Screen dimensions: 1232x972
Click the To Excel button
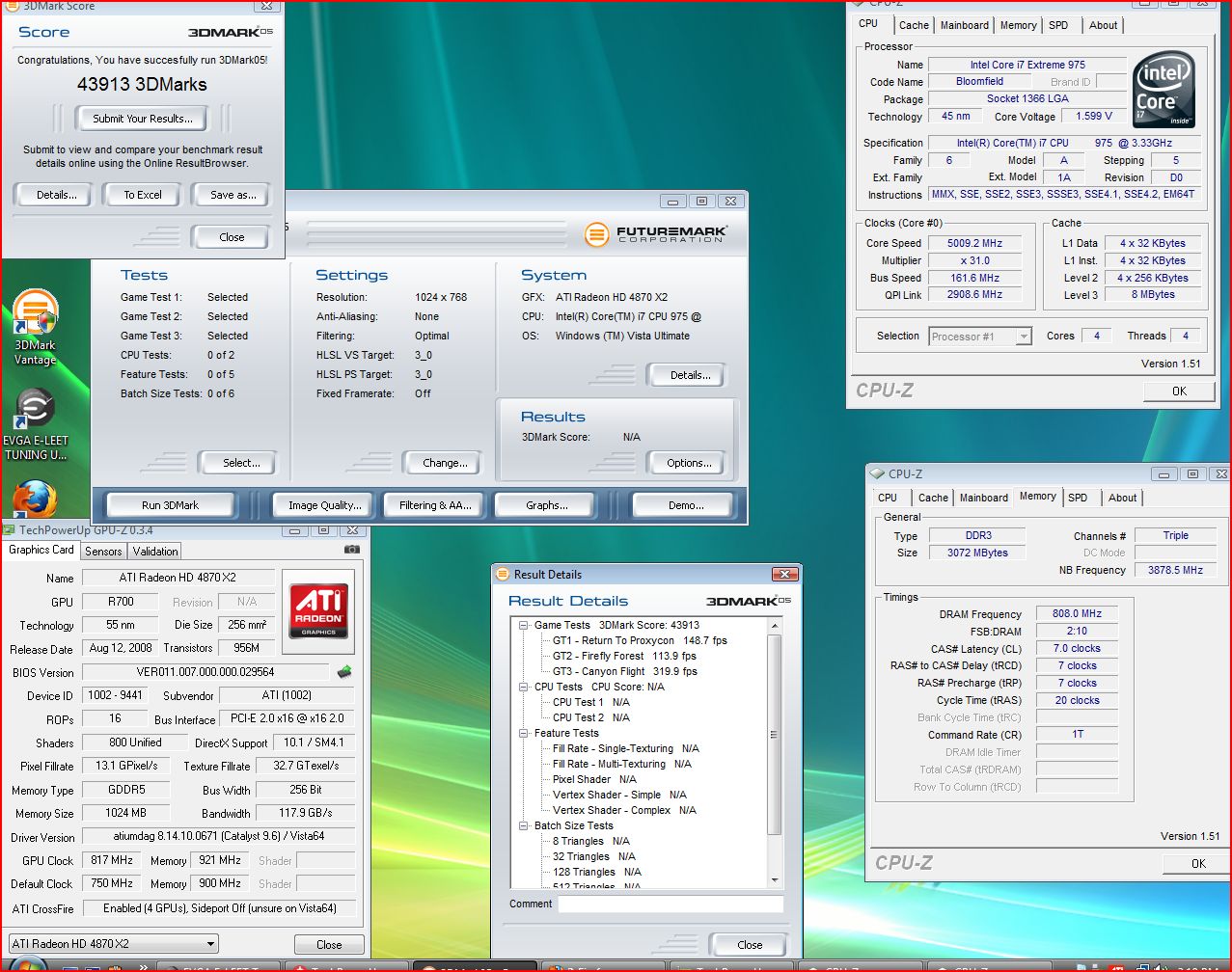click(x=143, y=195)
